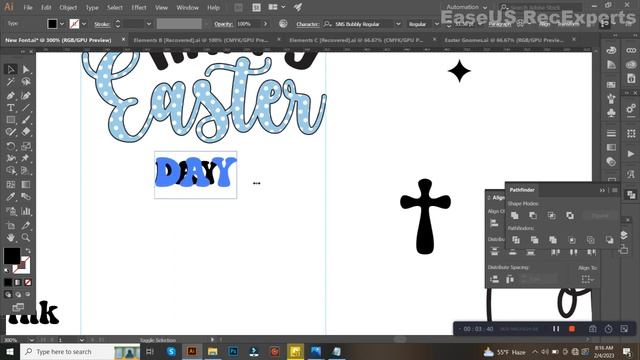This screenshot has height=360, width=640.
Task: Select the Hand tool
Action: [x=11, y=238]
